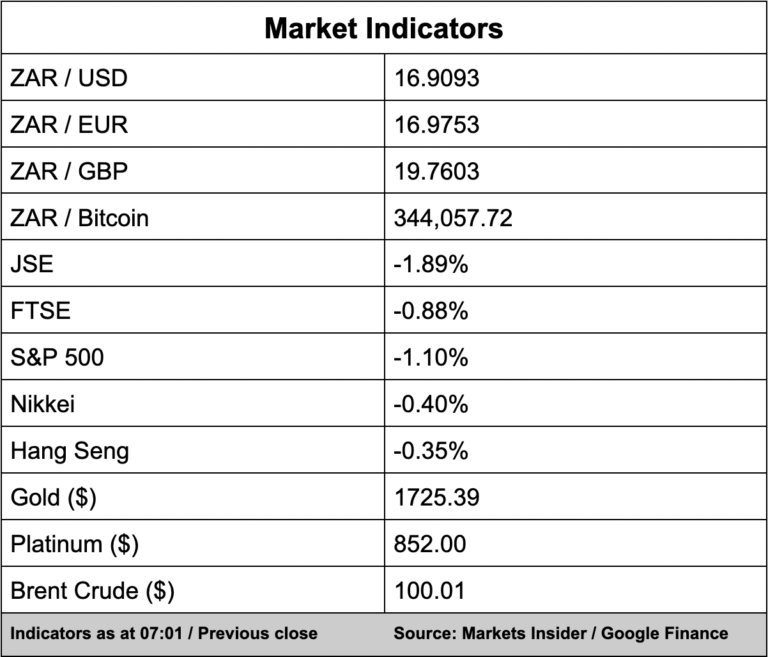Click the Market Indicators table heading
This screenshot has width=768, height=657.
(383, 28)
